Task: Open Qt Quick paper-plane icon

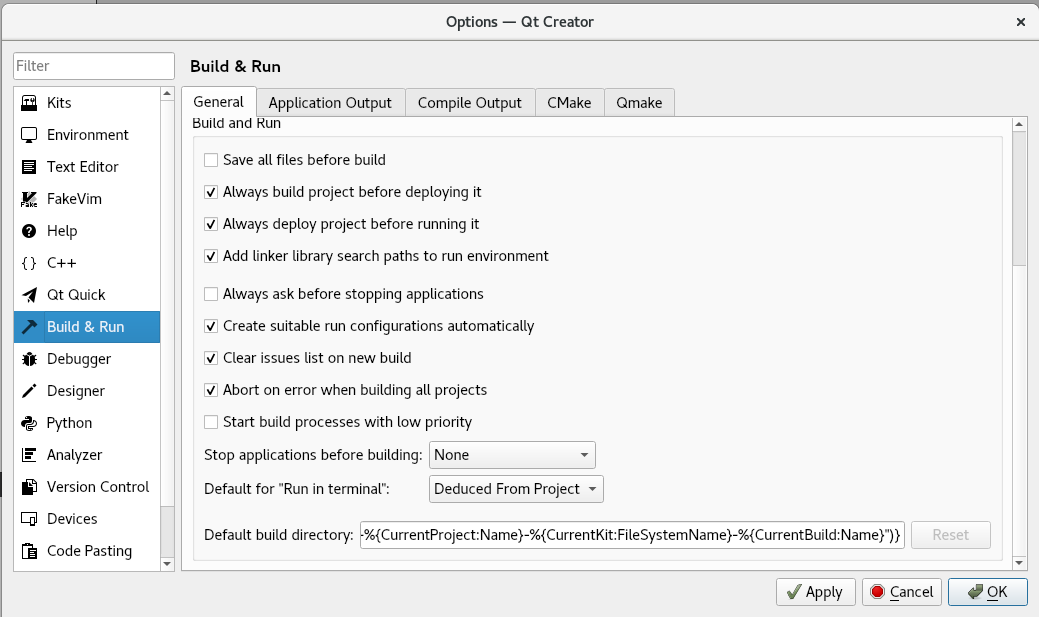Action: click(x=29, y=295)
